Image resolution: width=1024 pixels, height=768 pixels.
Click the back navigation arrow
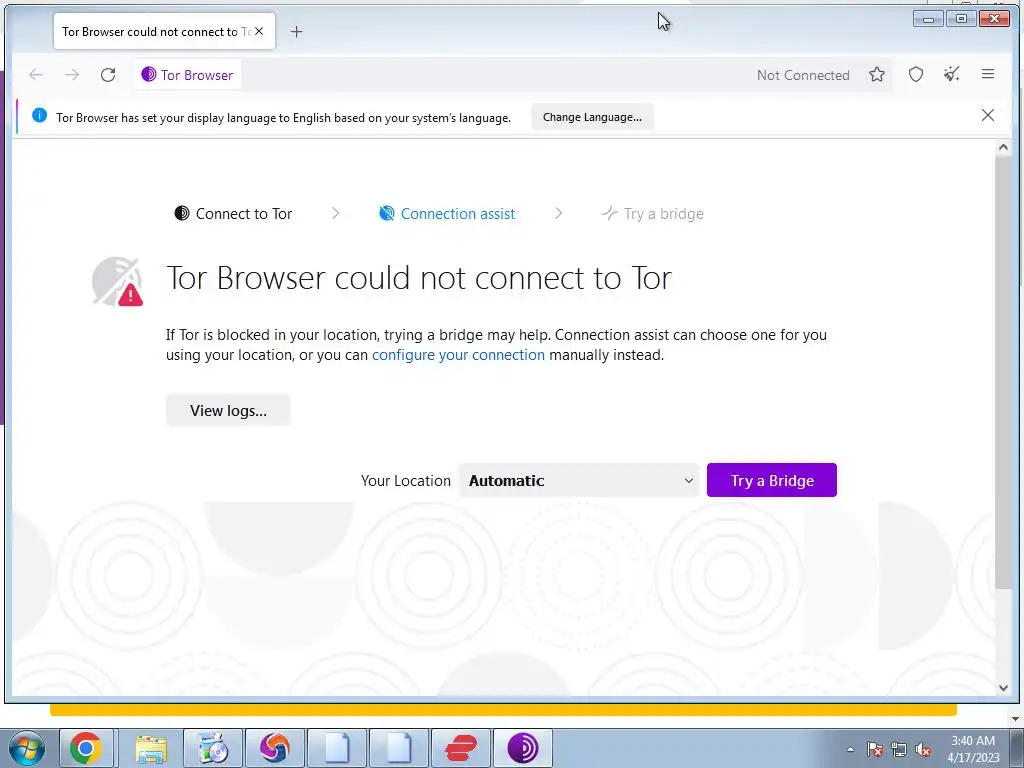click(x=36, y=75)
